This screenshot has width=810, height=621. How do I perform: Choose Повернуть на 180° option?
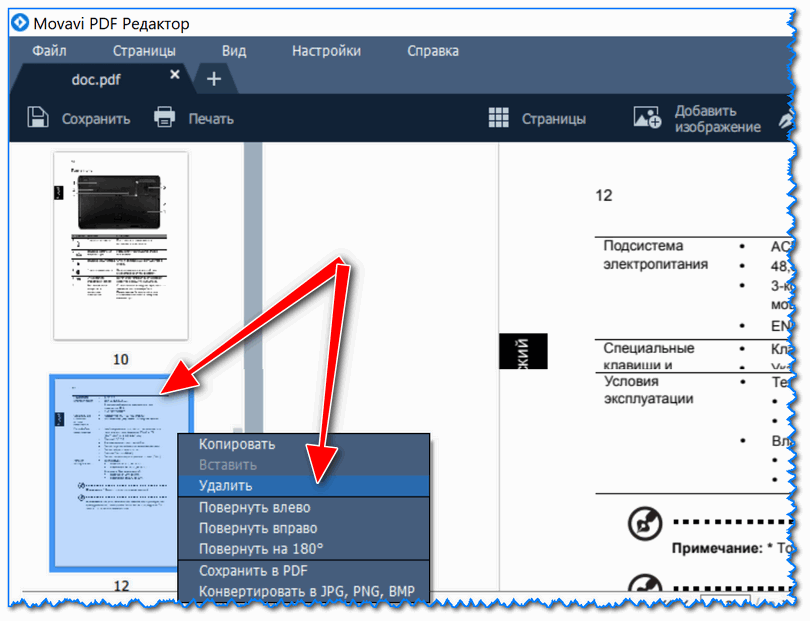click(261, 549)
